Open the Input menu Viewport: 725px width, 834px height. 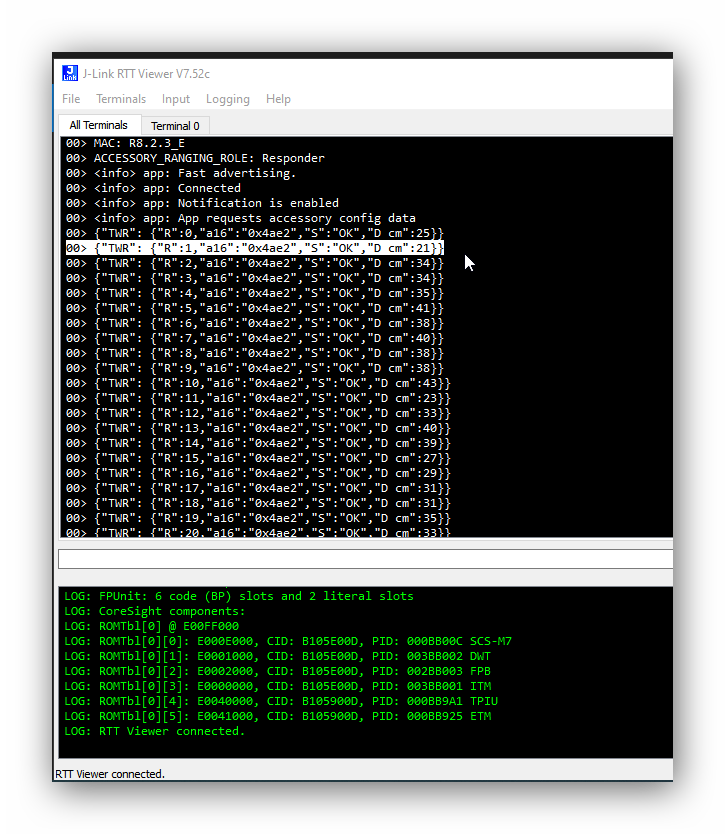coord(176,99)
